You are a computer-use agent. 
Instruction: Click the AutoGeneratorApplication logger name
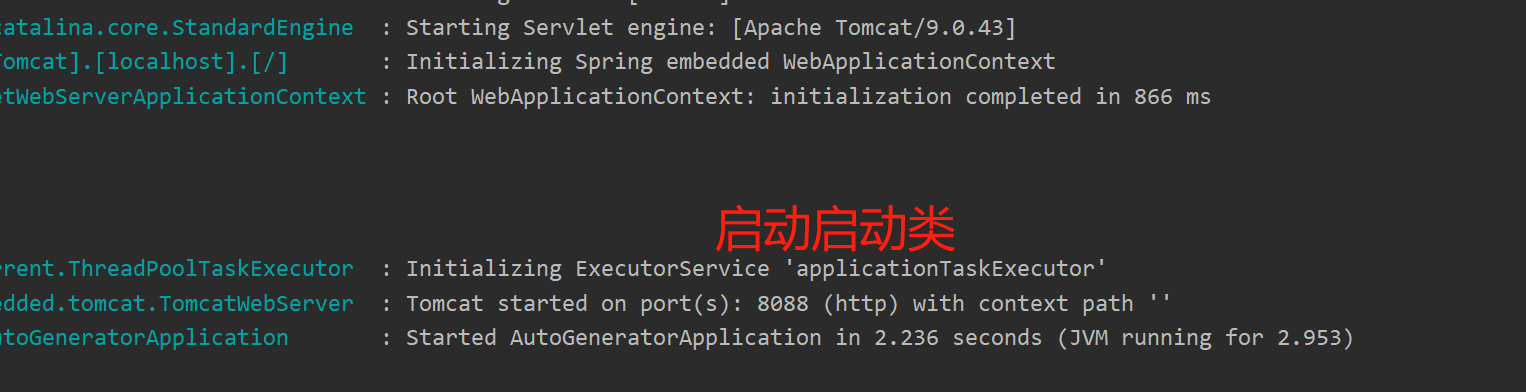144,338
